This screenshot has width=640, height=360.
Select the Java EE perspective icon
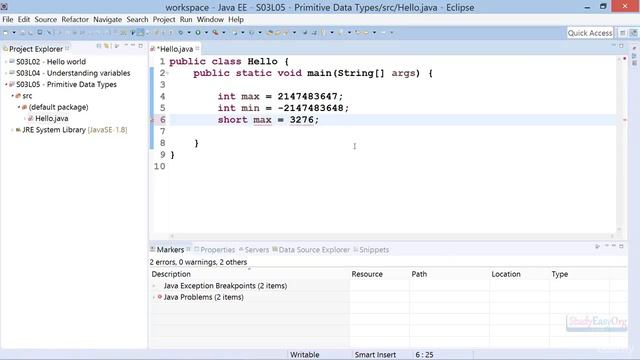click(x=633, y=33)
